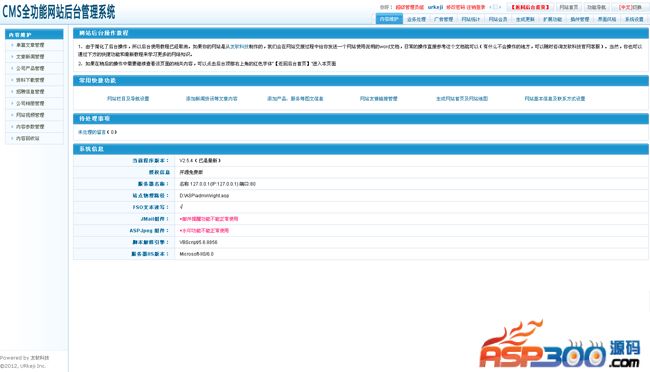Click the 功能导航 button at top
Image resolution: width=650 pixels, height=372 pixels.
[596, 7]
